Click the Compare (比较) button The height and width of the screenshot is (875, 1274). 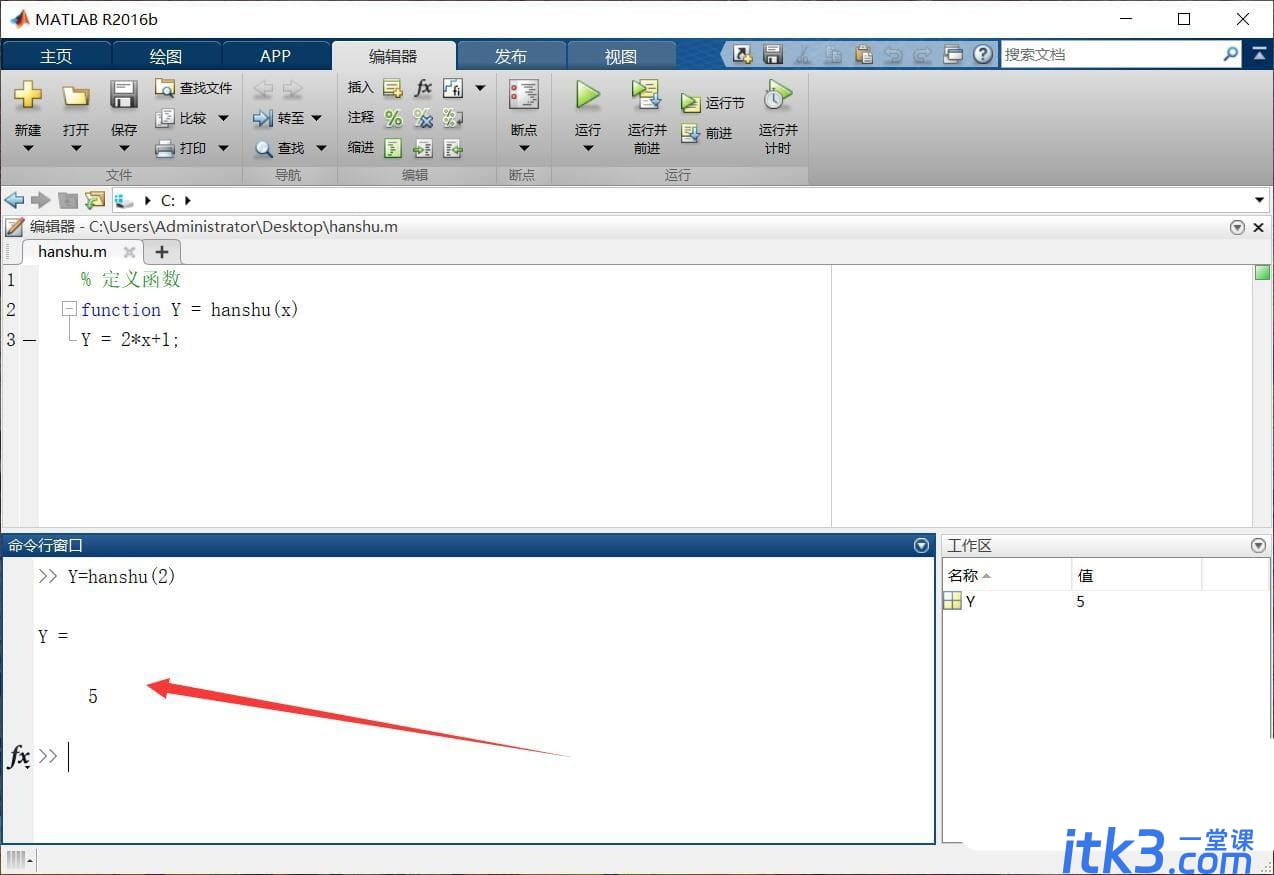pyautogui.click(x=181, y=118)
